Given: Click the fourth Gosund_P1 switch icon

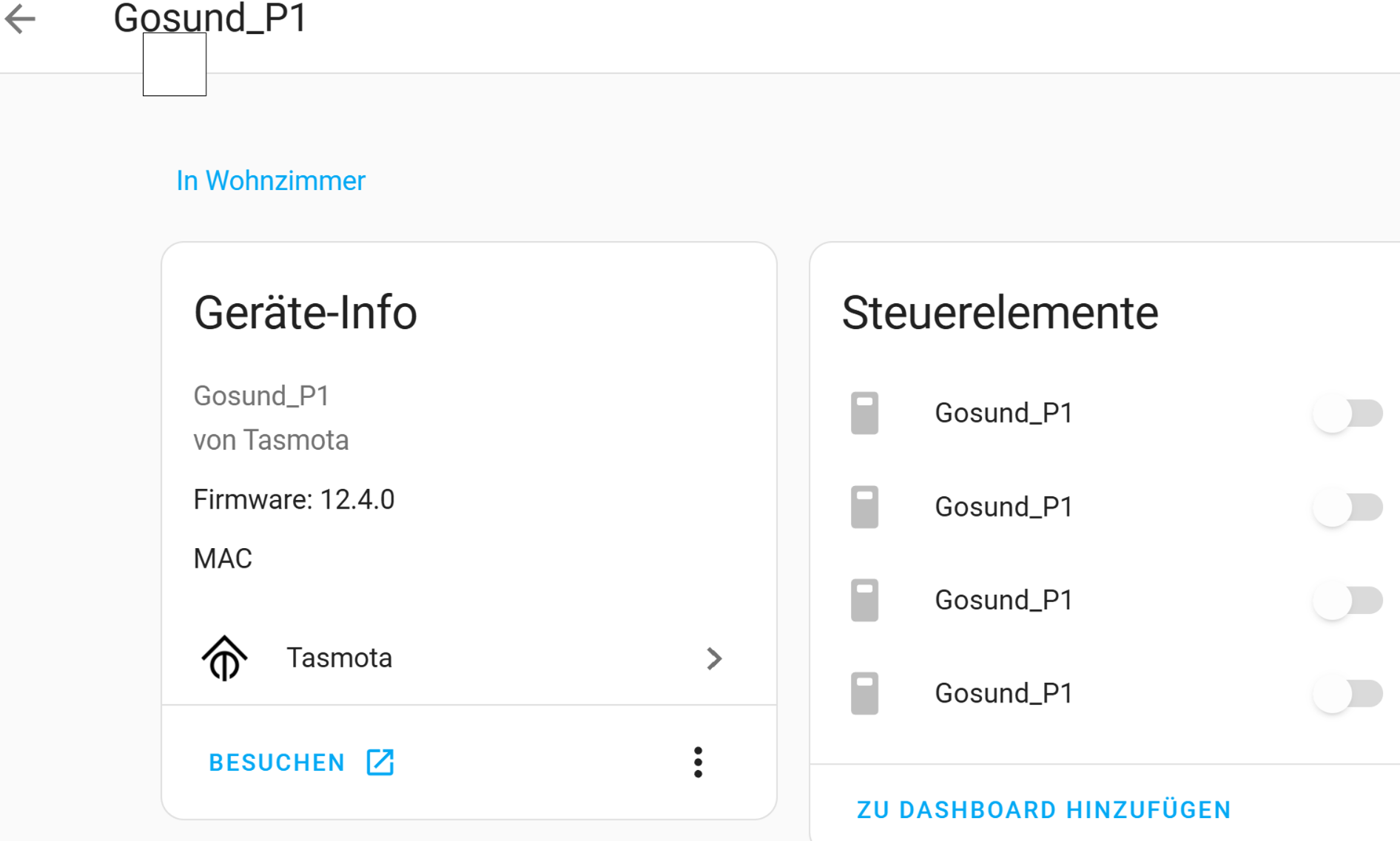Looking at the screenshot, I should click(x=864, y=693).
